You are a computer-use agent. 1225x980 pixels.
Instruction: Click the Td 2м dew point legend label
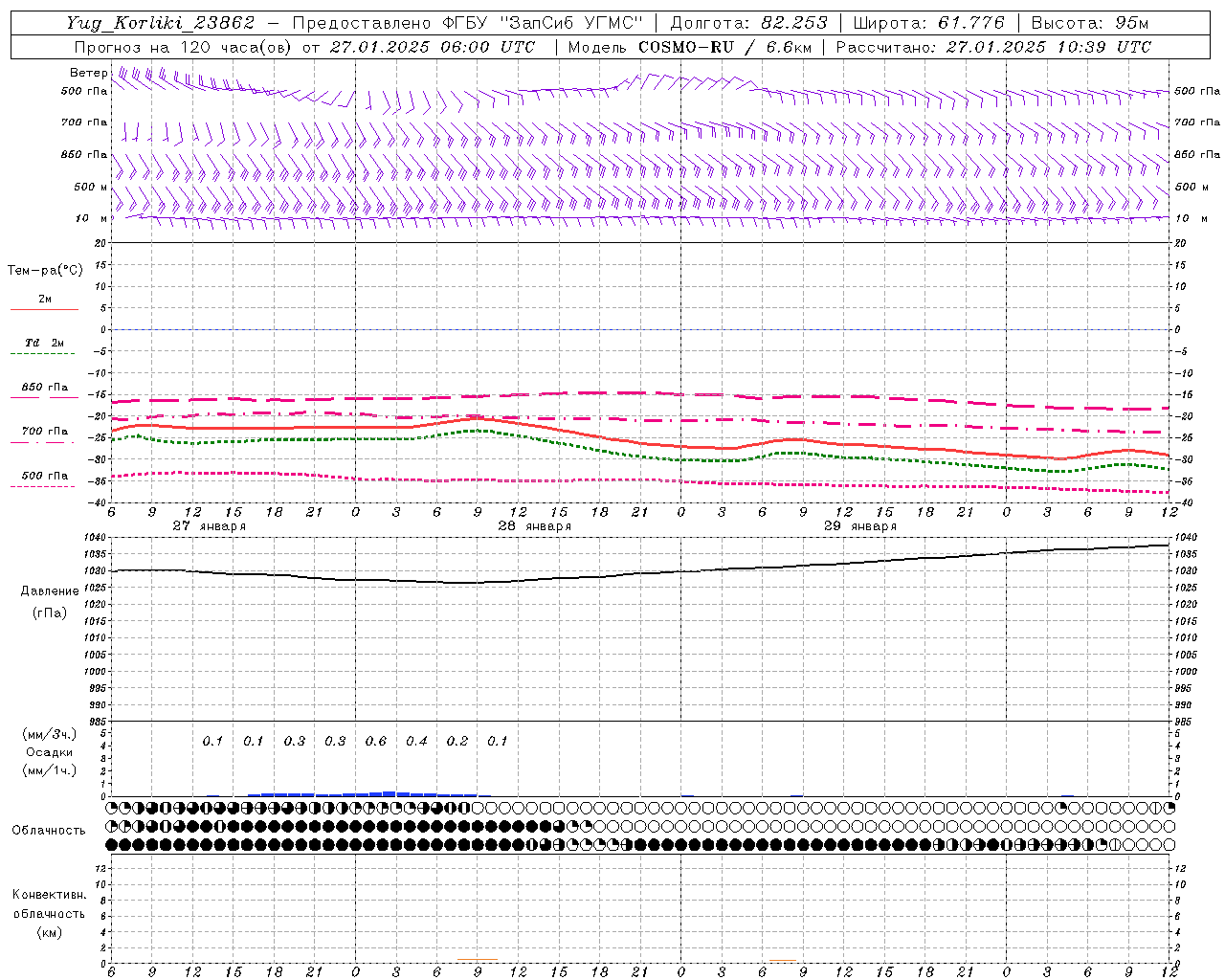tap(45, 343)
